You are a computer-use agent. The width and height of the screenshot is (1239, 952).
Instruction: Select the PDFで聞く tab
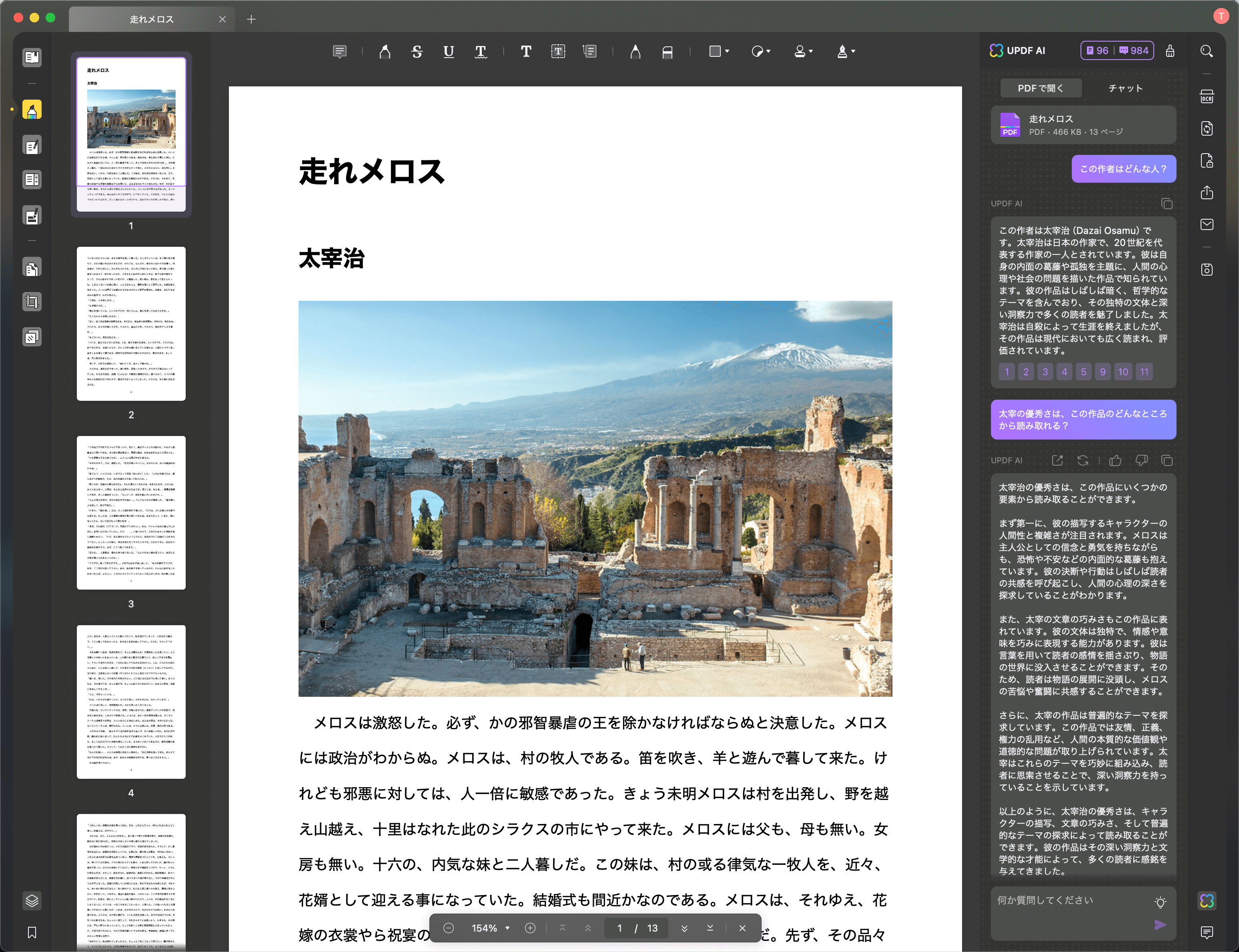[x=1041, y=88]
